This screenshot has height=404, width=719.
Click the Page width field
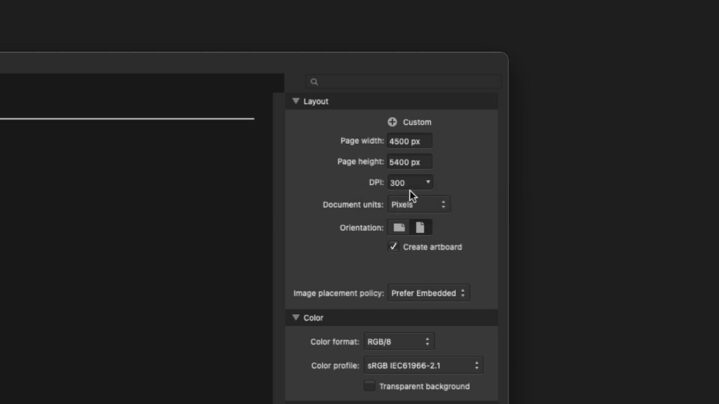pyautogui.click(x=409, y=141)
